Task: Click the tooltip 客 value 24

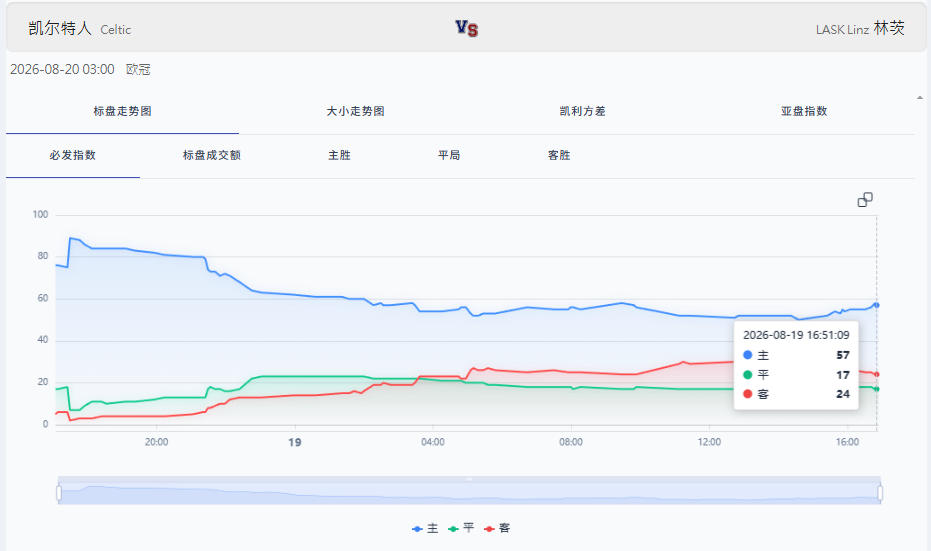Action: 843,394
